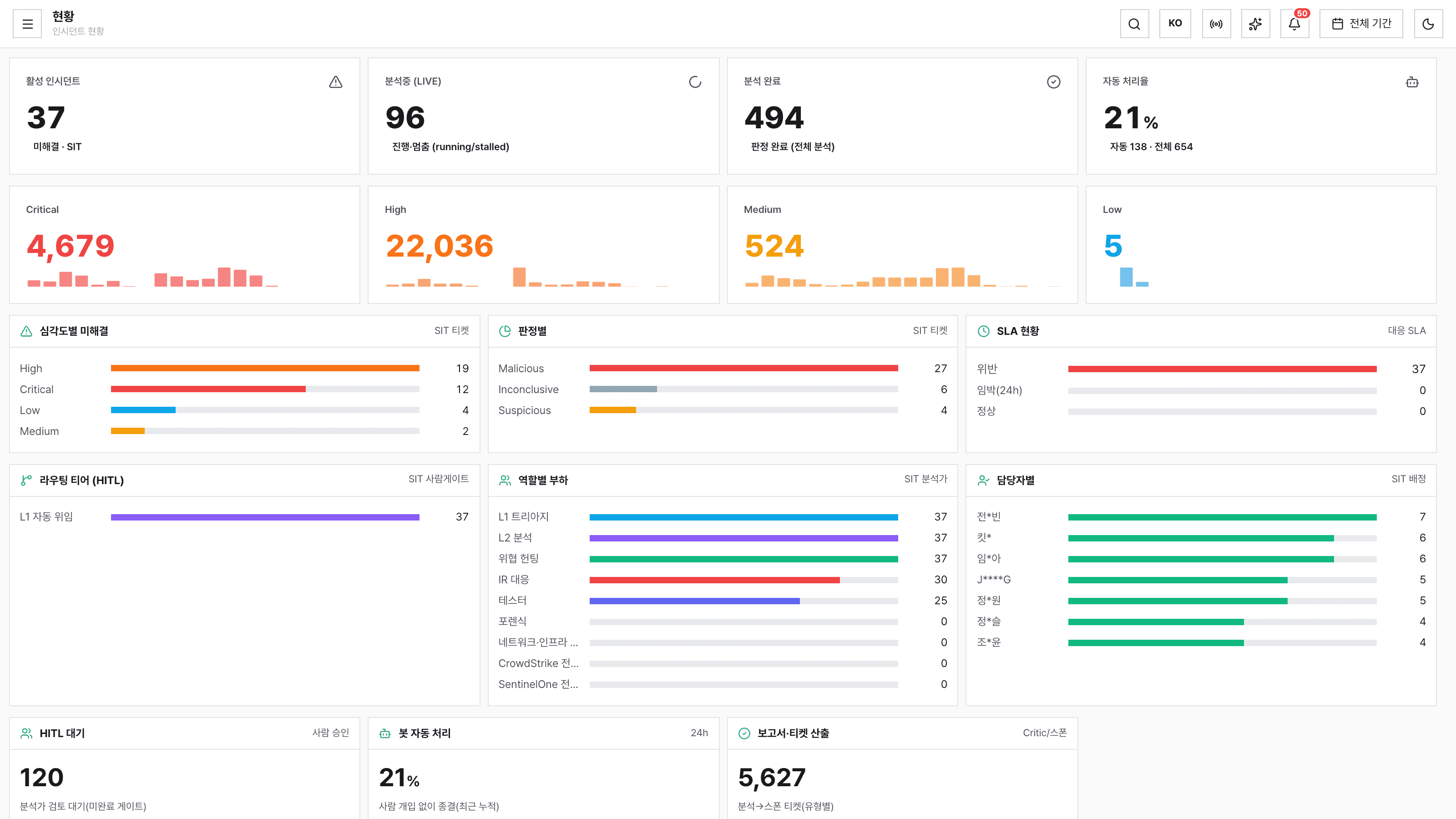The width and height of the screenshot is (1456, 819).
Task: Click the check icon beside 보고서·티켓 산출
Action: click(744, 733)
